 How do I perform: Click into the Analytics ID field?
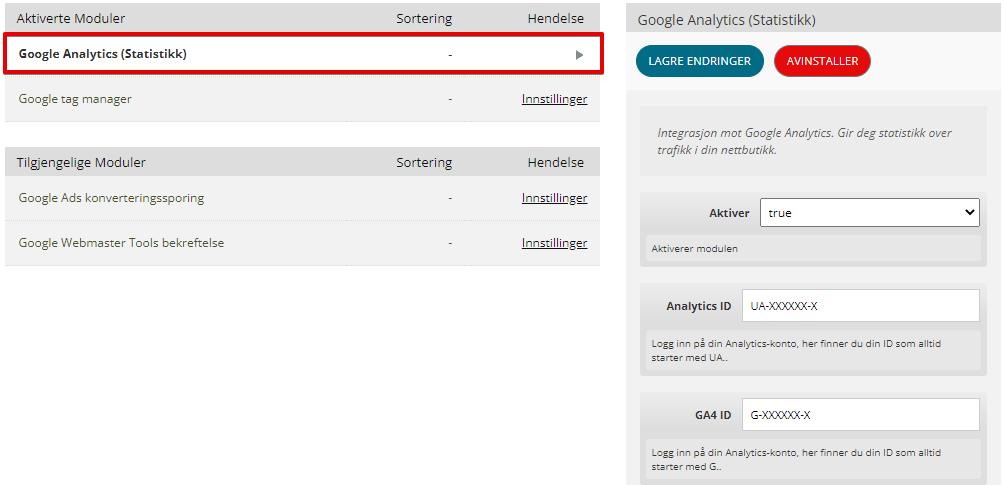pyautogui.click(x=860, y=306)
